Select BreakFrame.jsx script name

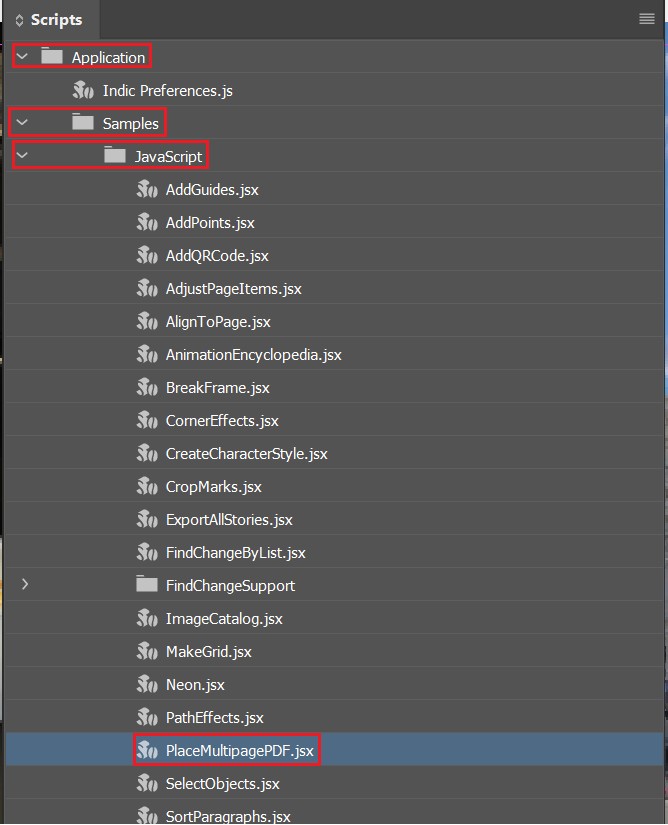[218, 388]
